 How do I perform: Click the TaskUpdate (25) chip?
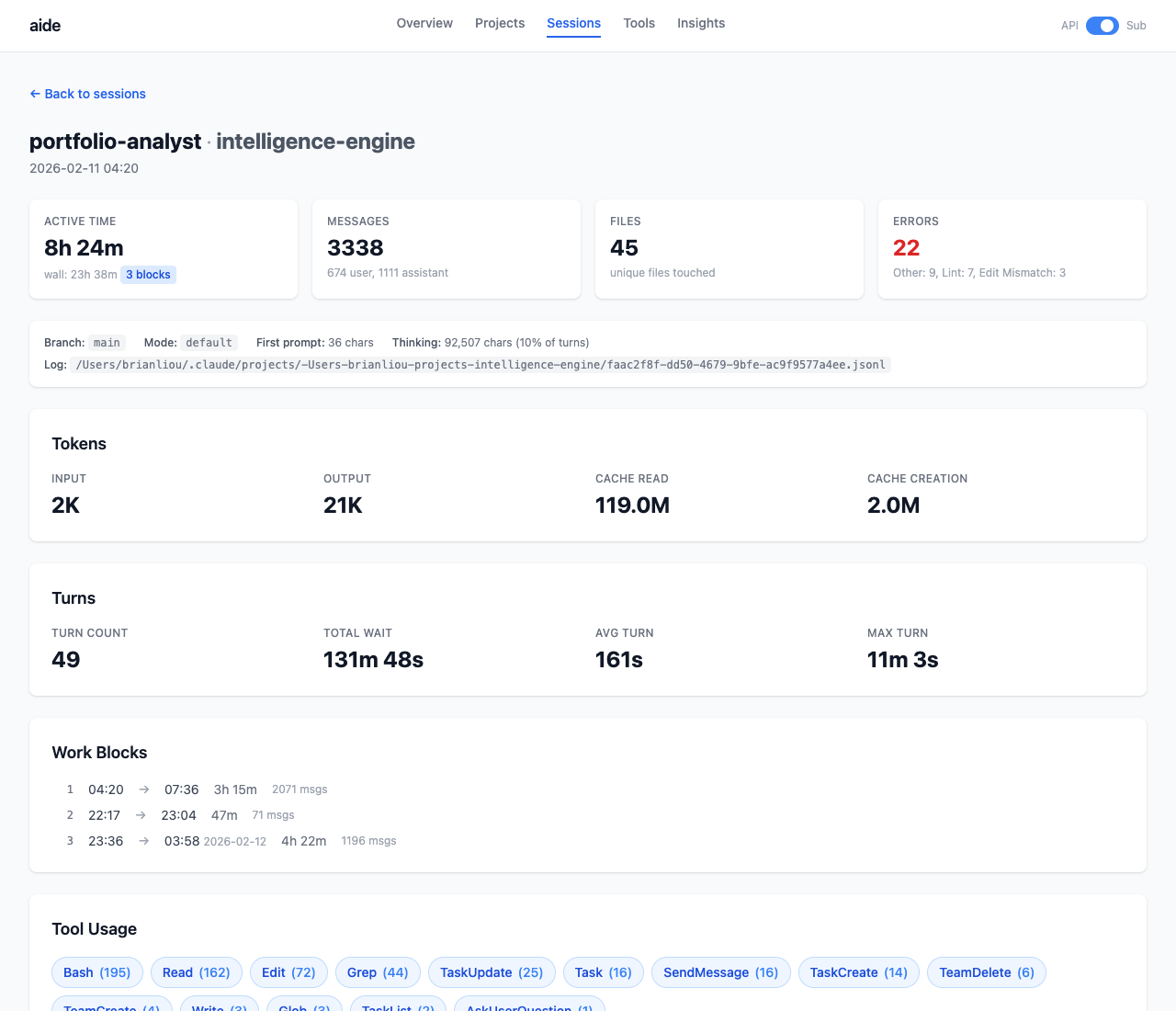pyautogui.click(x=492, y=972)
